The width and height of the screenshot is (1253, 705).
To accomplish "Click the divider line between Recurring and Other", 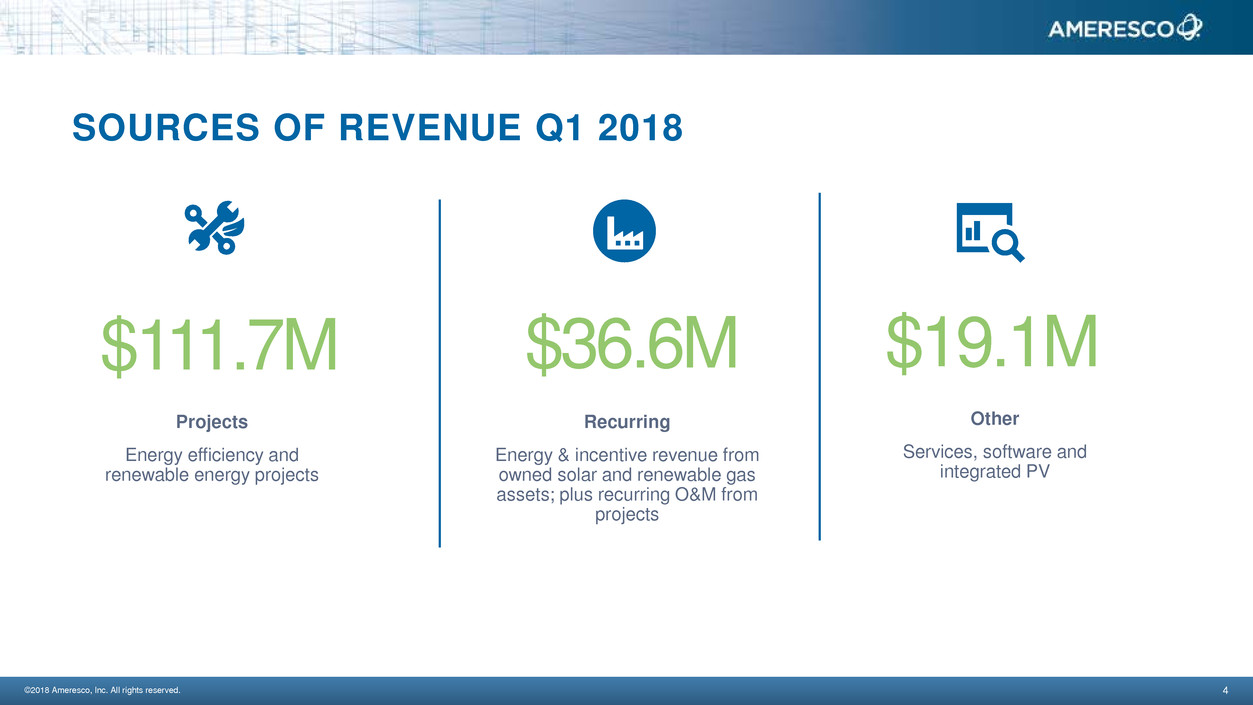I will [x=819, y=366].
